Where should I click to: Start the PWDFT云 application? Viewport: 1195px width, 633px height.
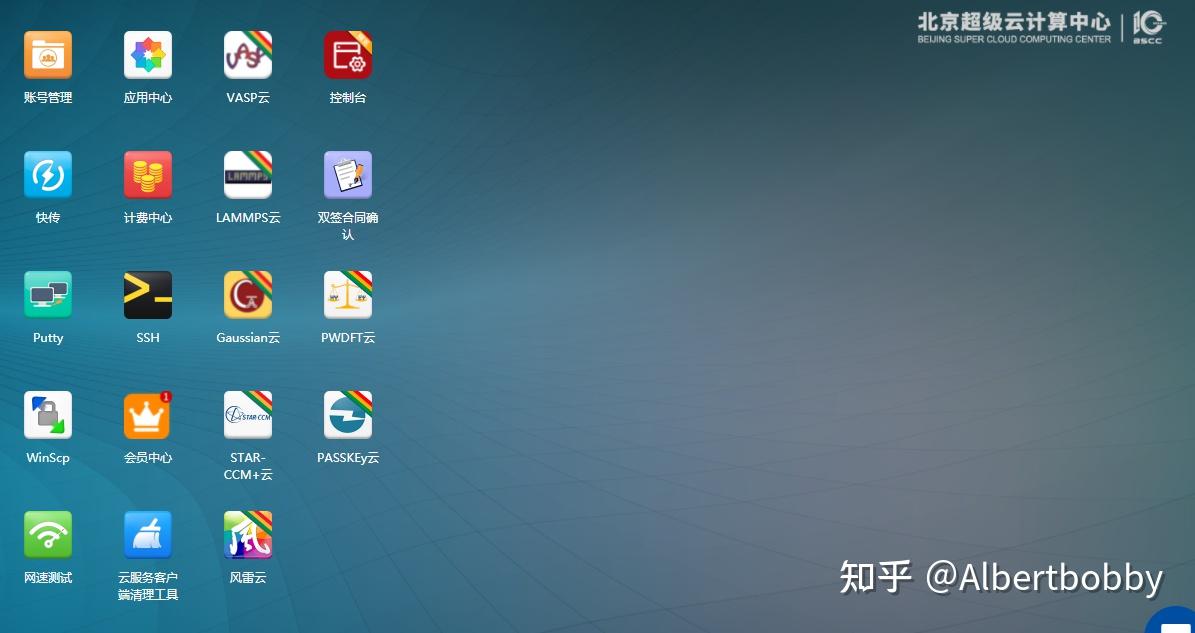click(348, 294)
